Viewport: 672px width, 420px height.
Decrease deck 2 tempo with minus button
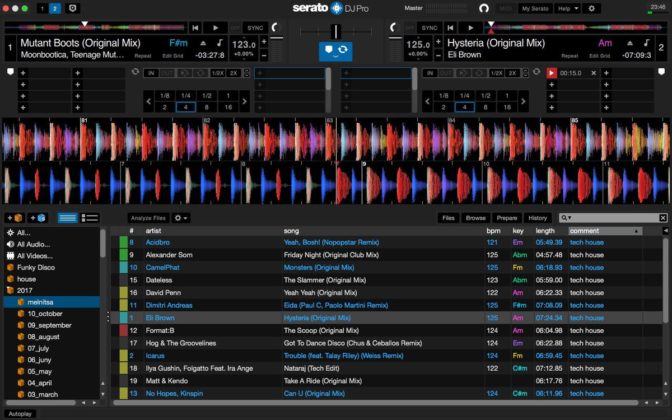click(438, 55)
